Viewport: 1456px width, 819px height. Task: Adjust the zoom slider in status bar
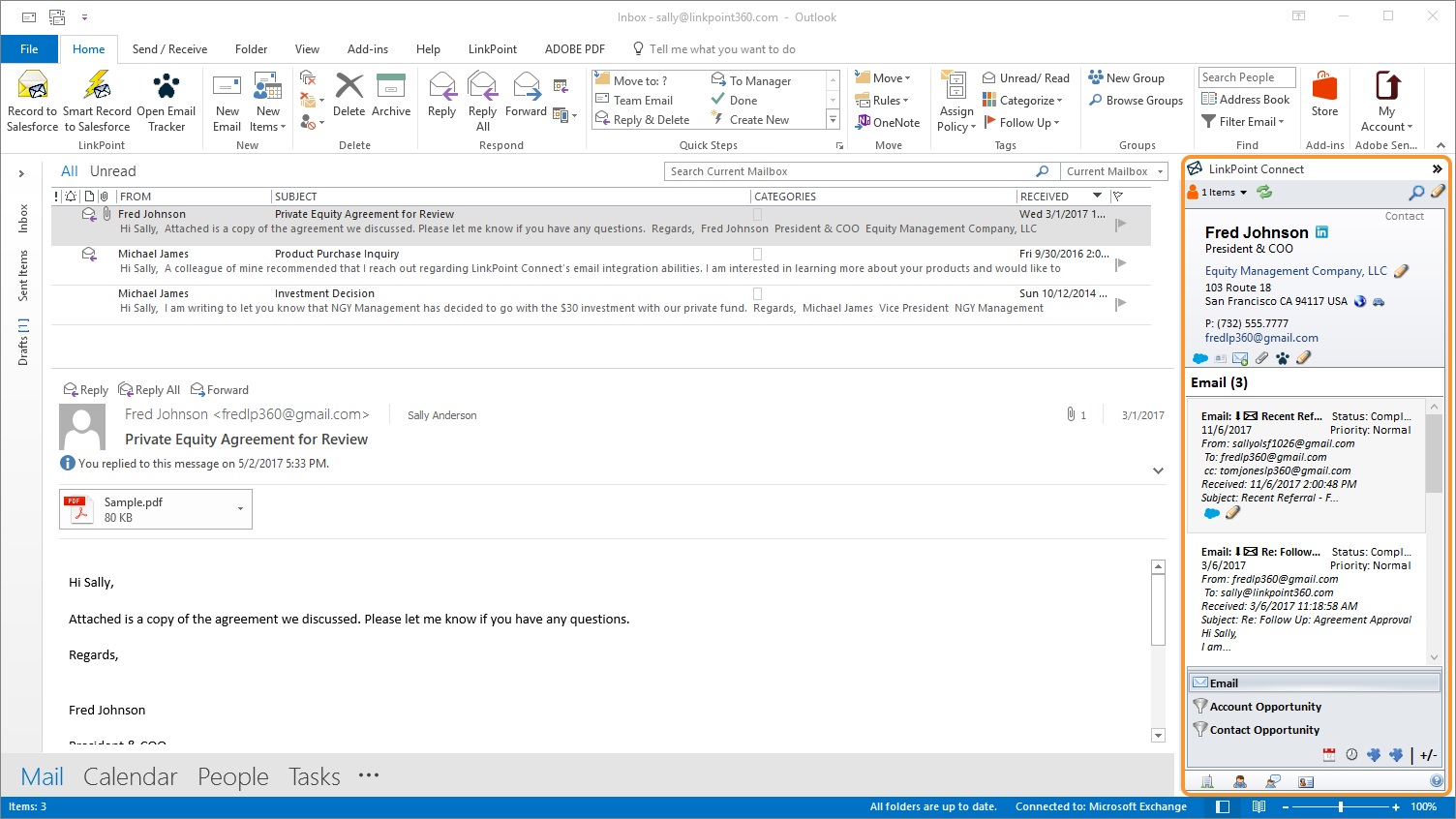coord(1341,806)
